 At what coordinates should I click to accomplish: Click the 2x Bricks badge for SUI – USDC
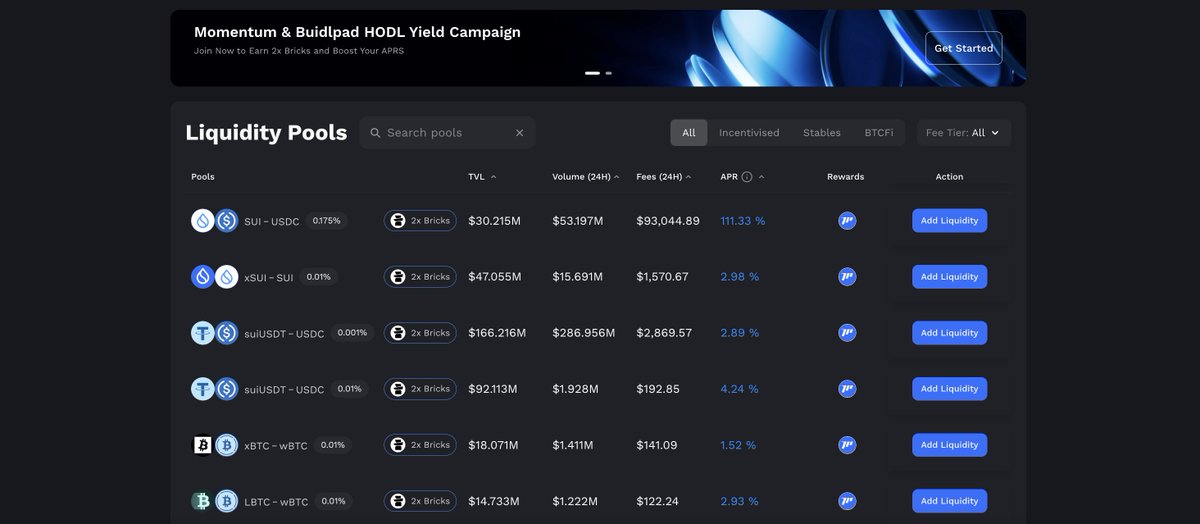tap(420, 221)
